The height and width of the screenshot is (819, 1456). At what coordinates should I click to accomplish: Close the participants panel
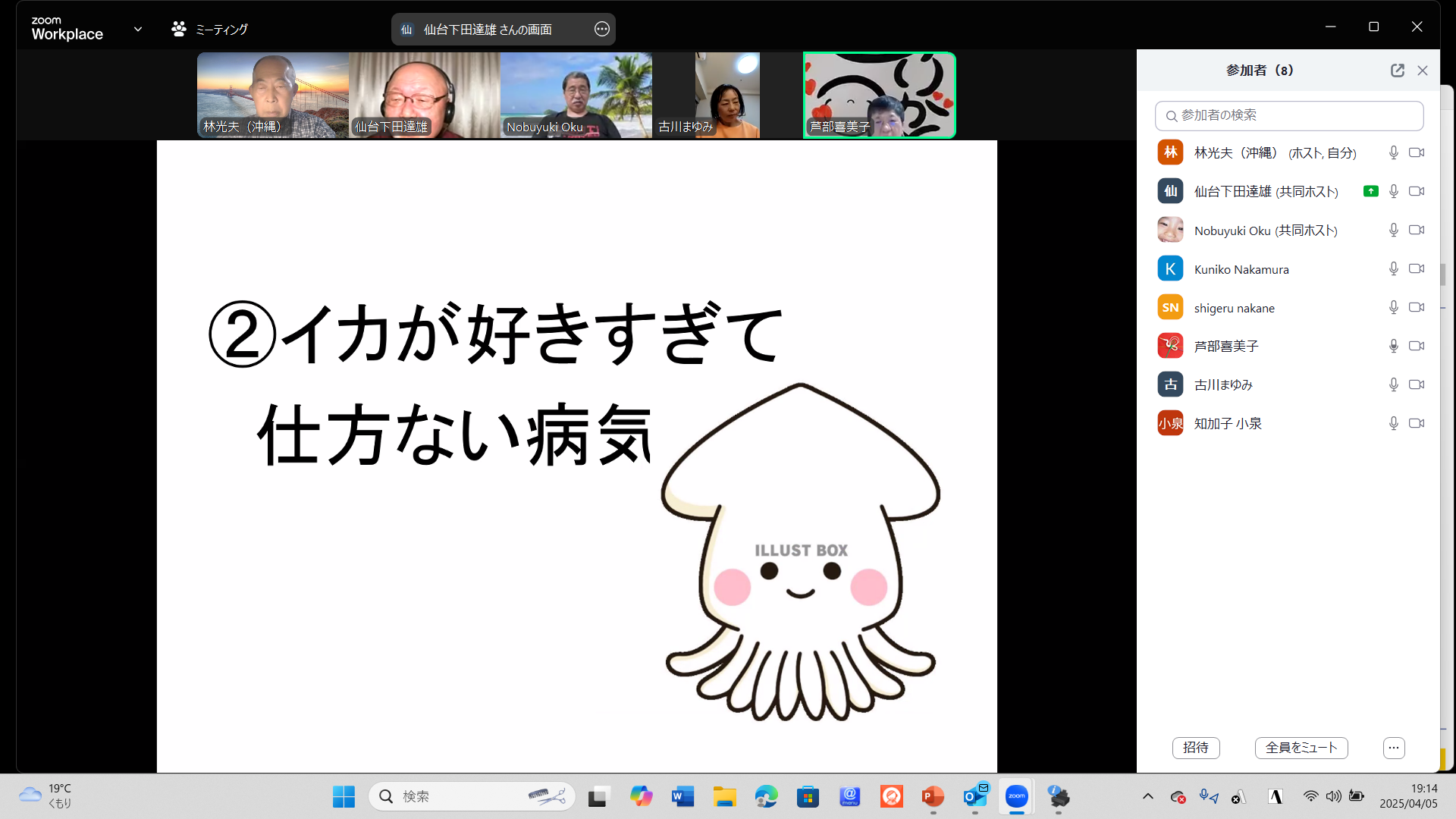pos(1423,71)
